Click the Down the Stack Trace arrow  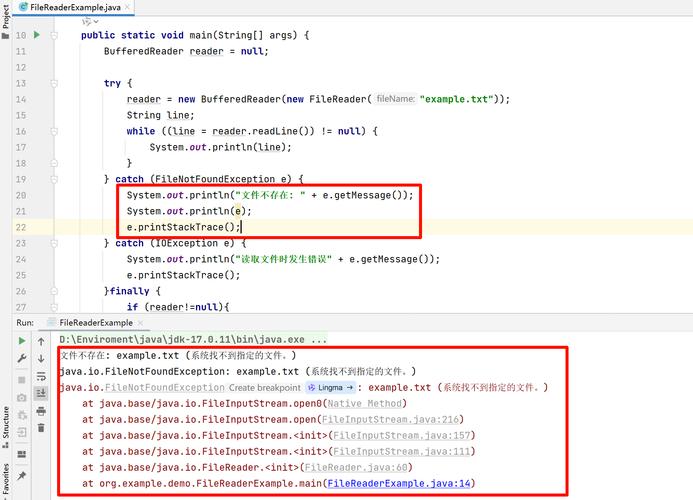click(41, 359)
